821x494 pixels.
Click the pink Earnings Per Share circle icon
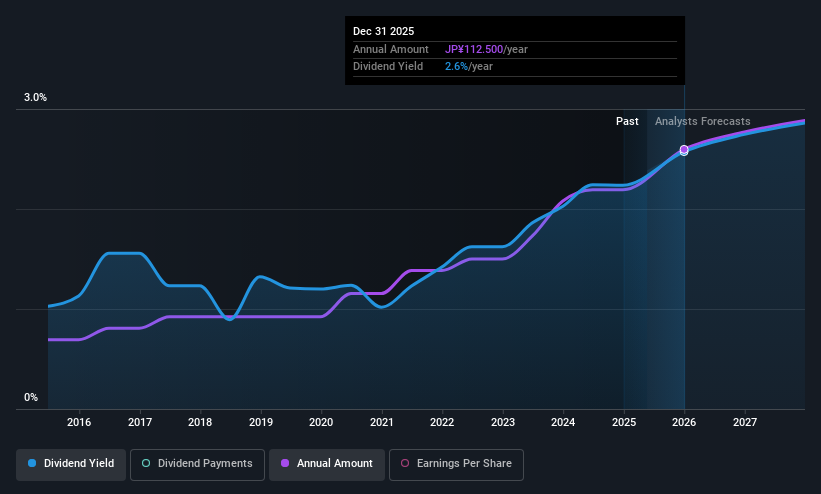click(x=405, y=463)
